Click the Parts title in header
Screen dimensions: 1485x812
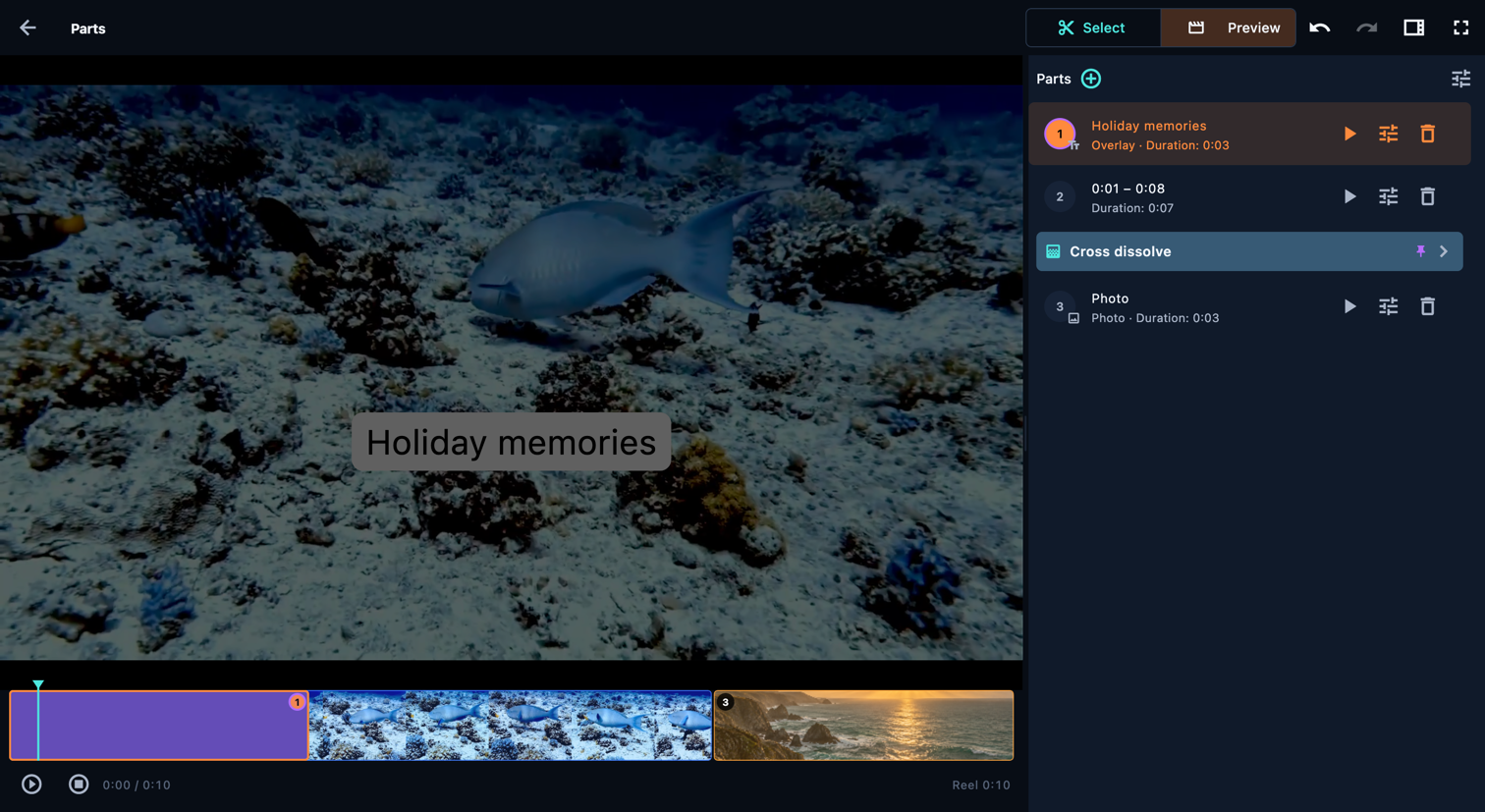pyautogui.click(x=87, y=28)
